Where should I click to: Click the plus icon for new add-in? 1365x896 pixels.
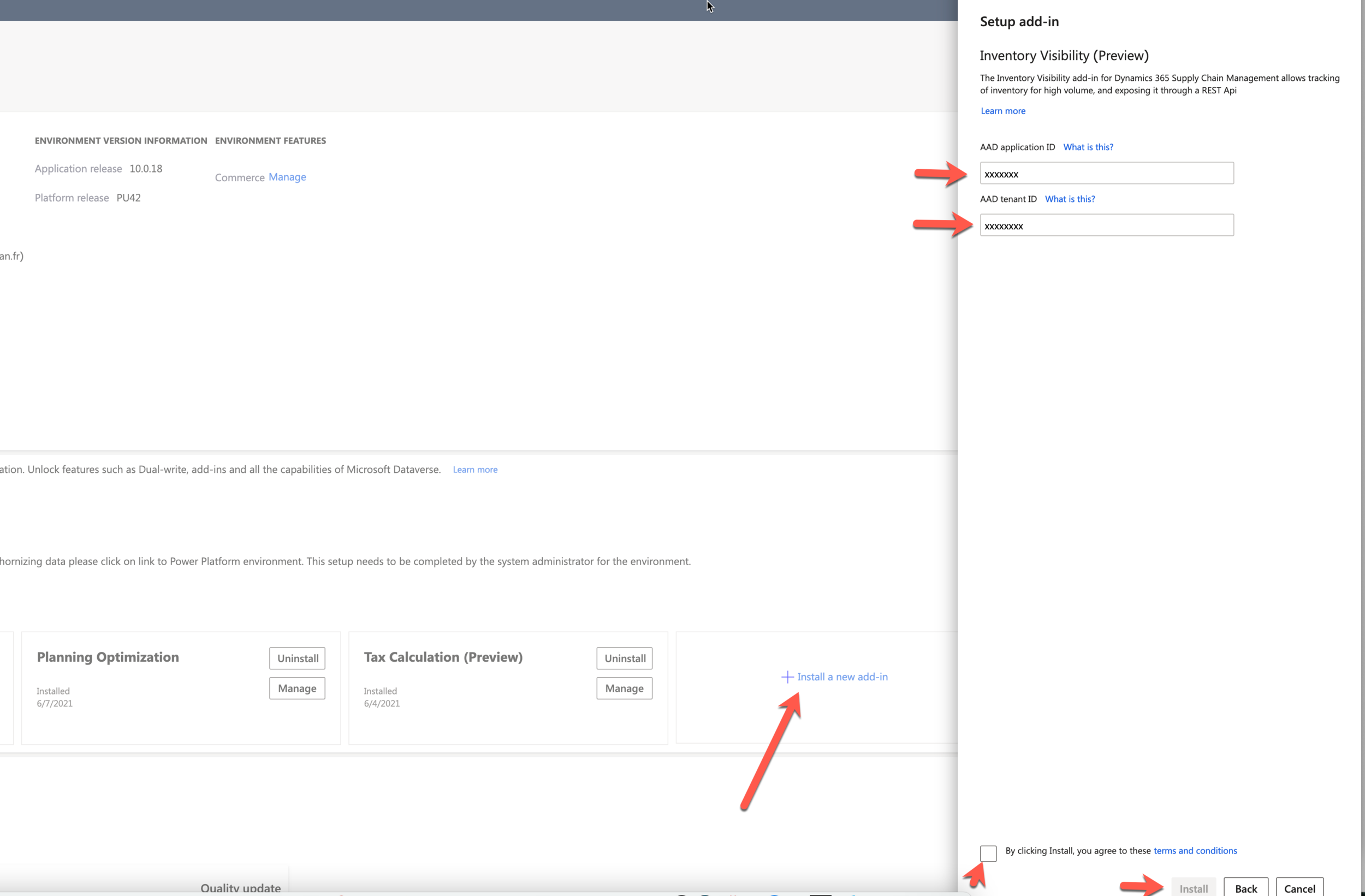pyautogui.click(x=787, y=677)
